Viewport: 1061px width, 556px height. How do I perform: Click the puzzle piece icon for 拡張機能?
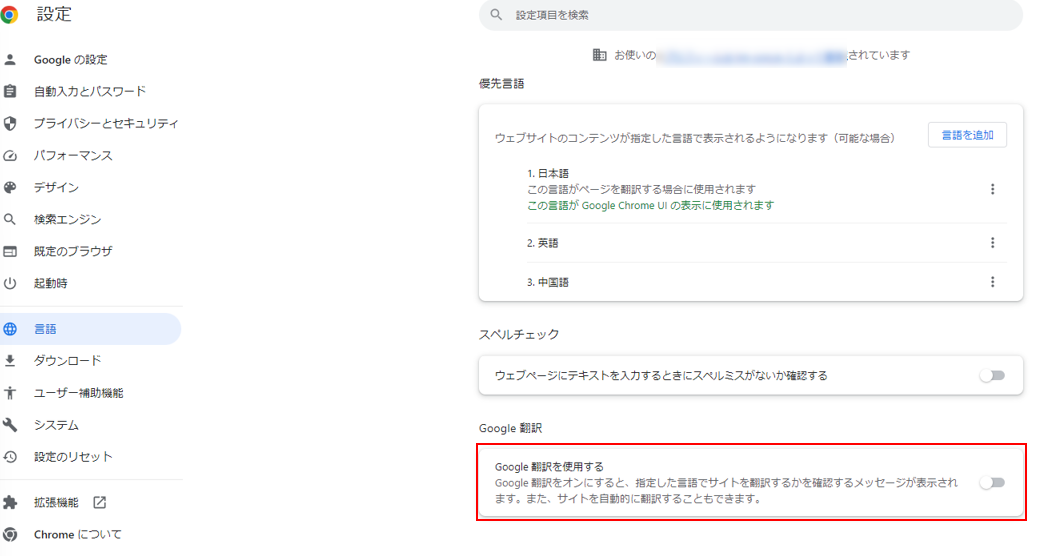[x=10, y=503]
